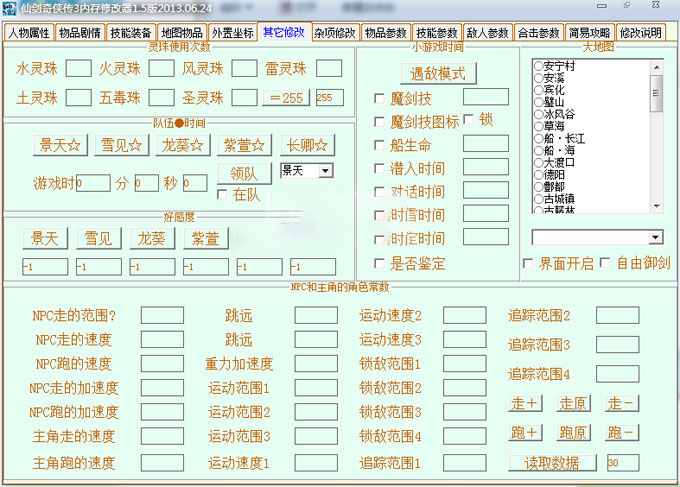Switch to the 杂项修改 tab
The image size is (680, 487).
tap(334, 32)
